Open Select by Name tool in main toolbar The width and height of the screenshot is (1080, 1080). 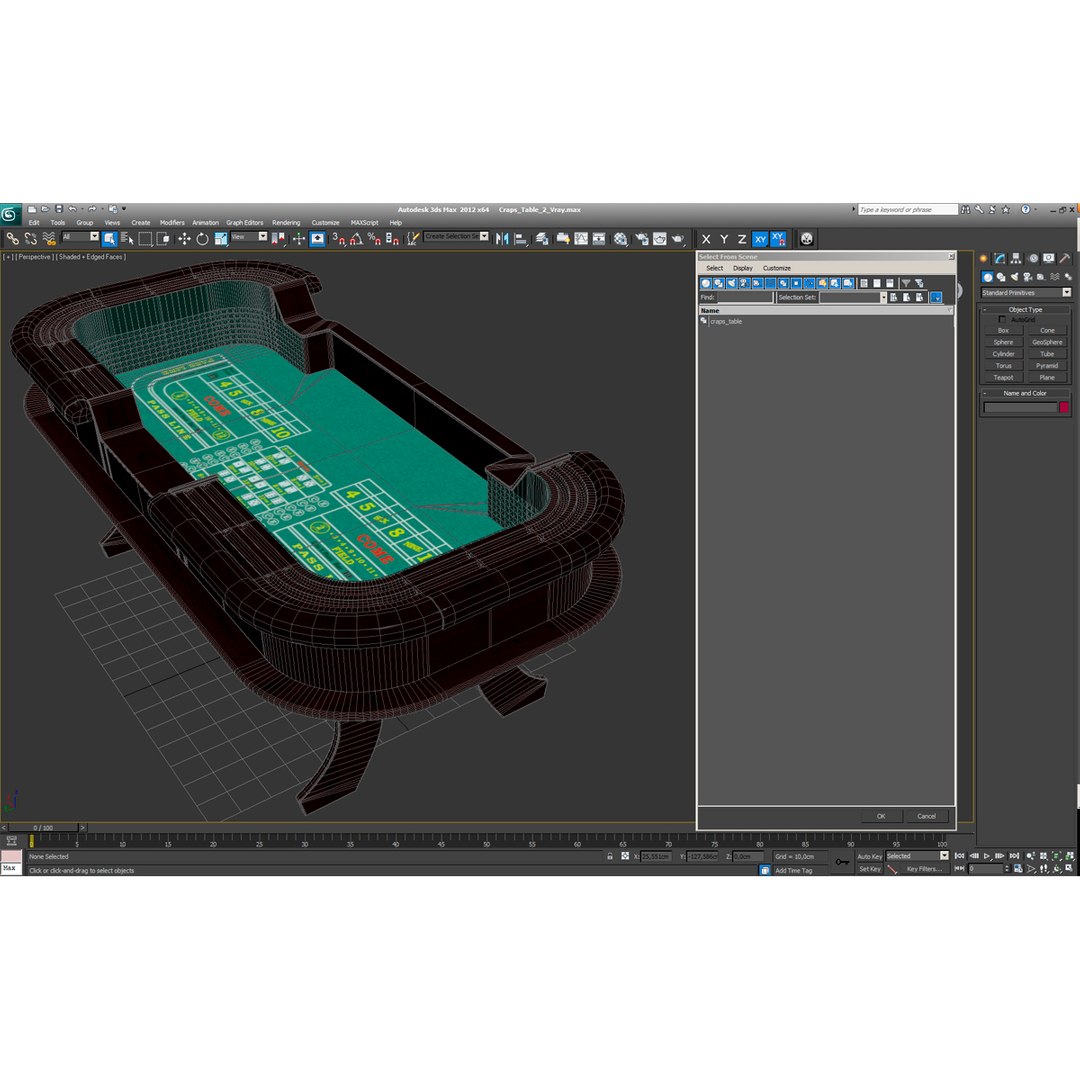(127, 239)
